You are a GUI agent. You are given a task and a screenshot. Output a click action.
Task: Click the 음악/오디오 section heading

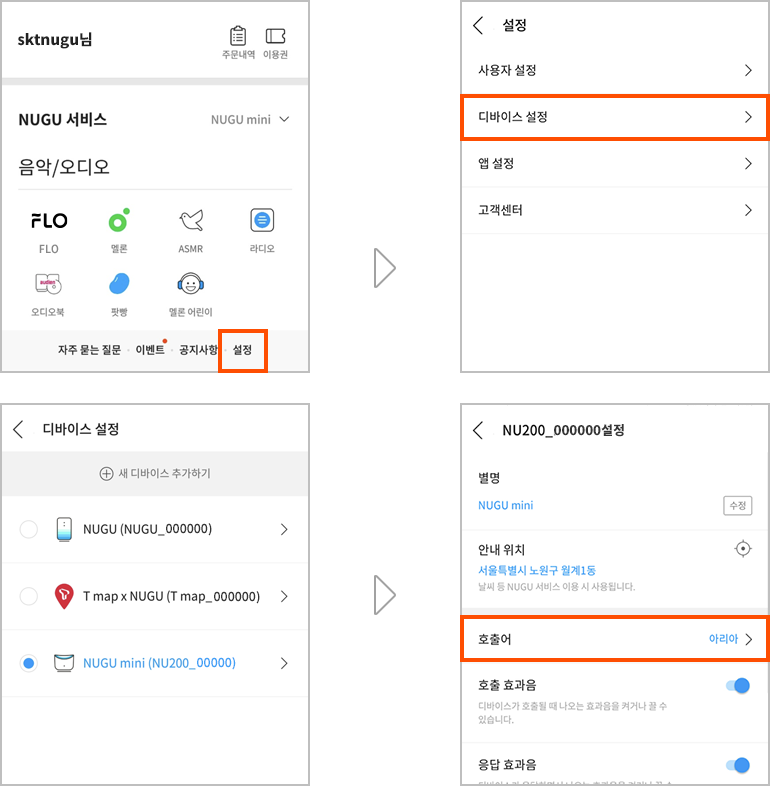64,167
